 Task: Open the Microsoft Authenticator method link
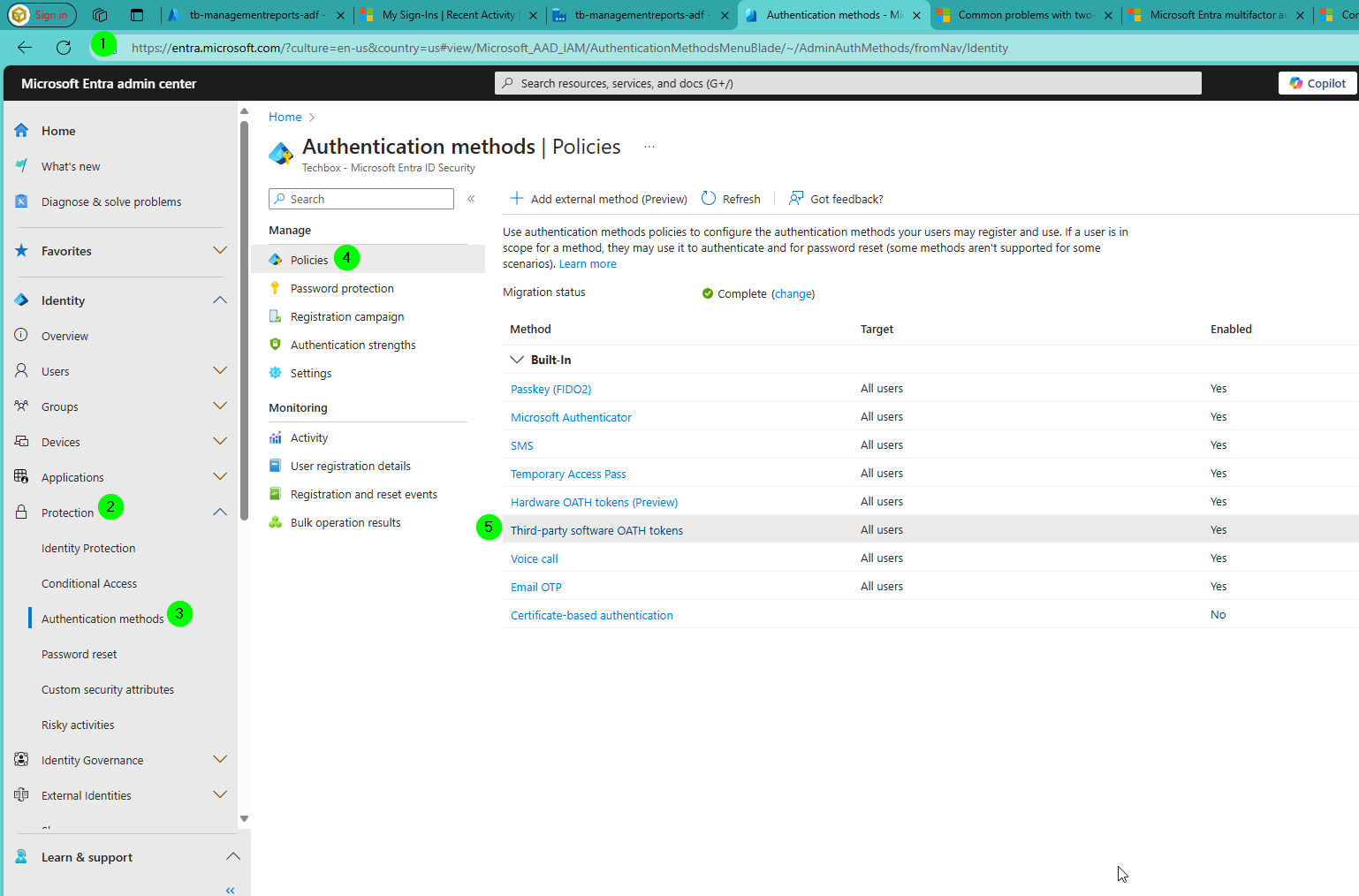tap(571, 417)
